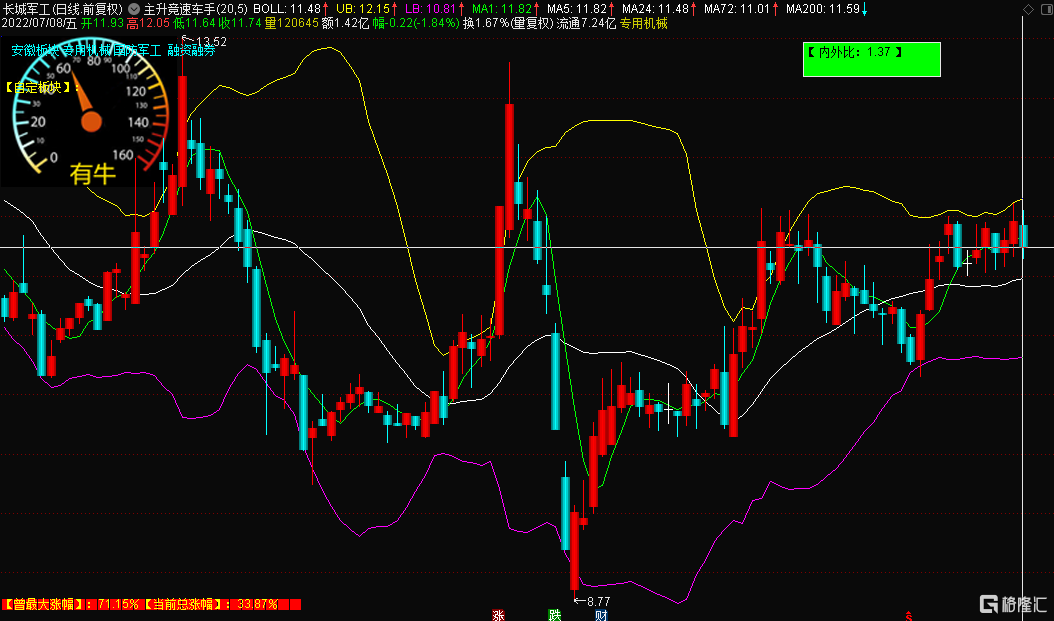This screenshot has height=621, width=1054.
Task: Click the high price 高12.05
Action: [x=149, y=24]
